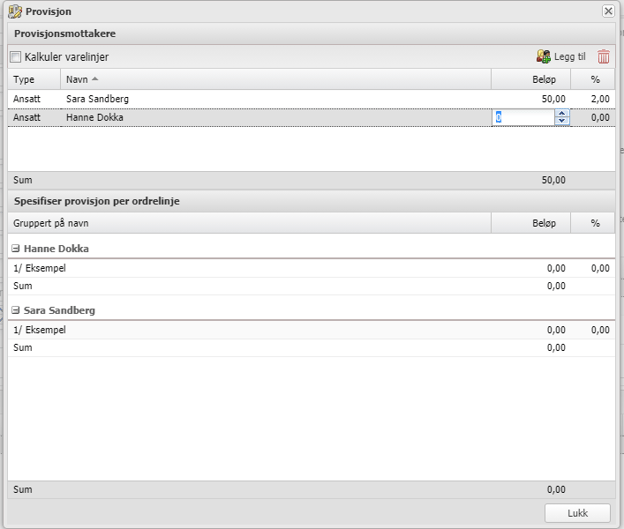
Task: Sort by the Type column header
Action: pyautogui.click(x=24, y=79)
